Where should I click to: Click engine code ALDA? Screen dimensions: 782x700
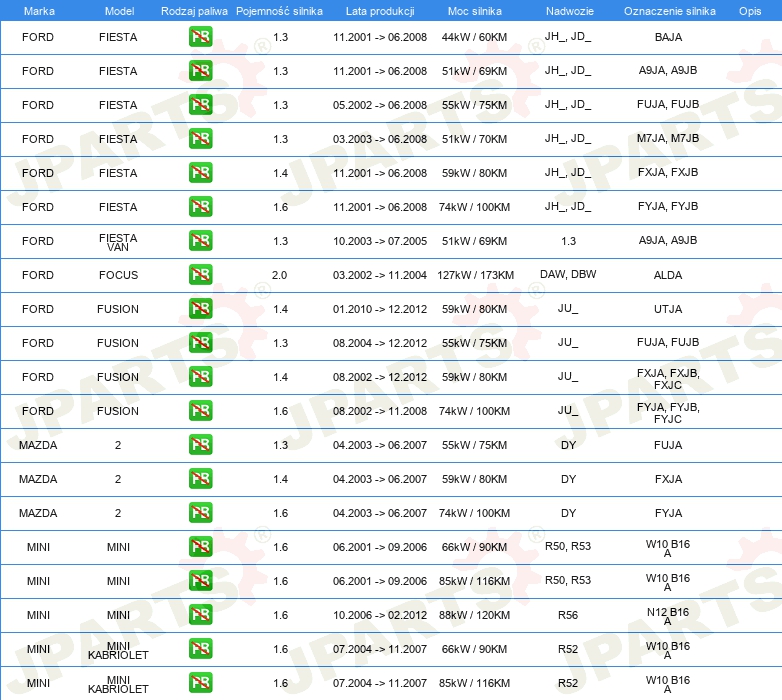[x=668, y=275]
